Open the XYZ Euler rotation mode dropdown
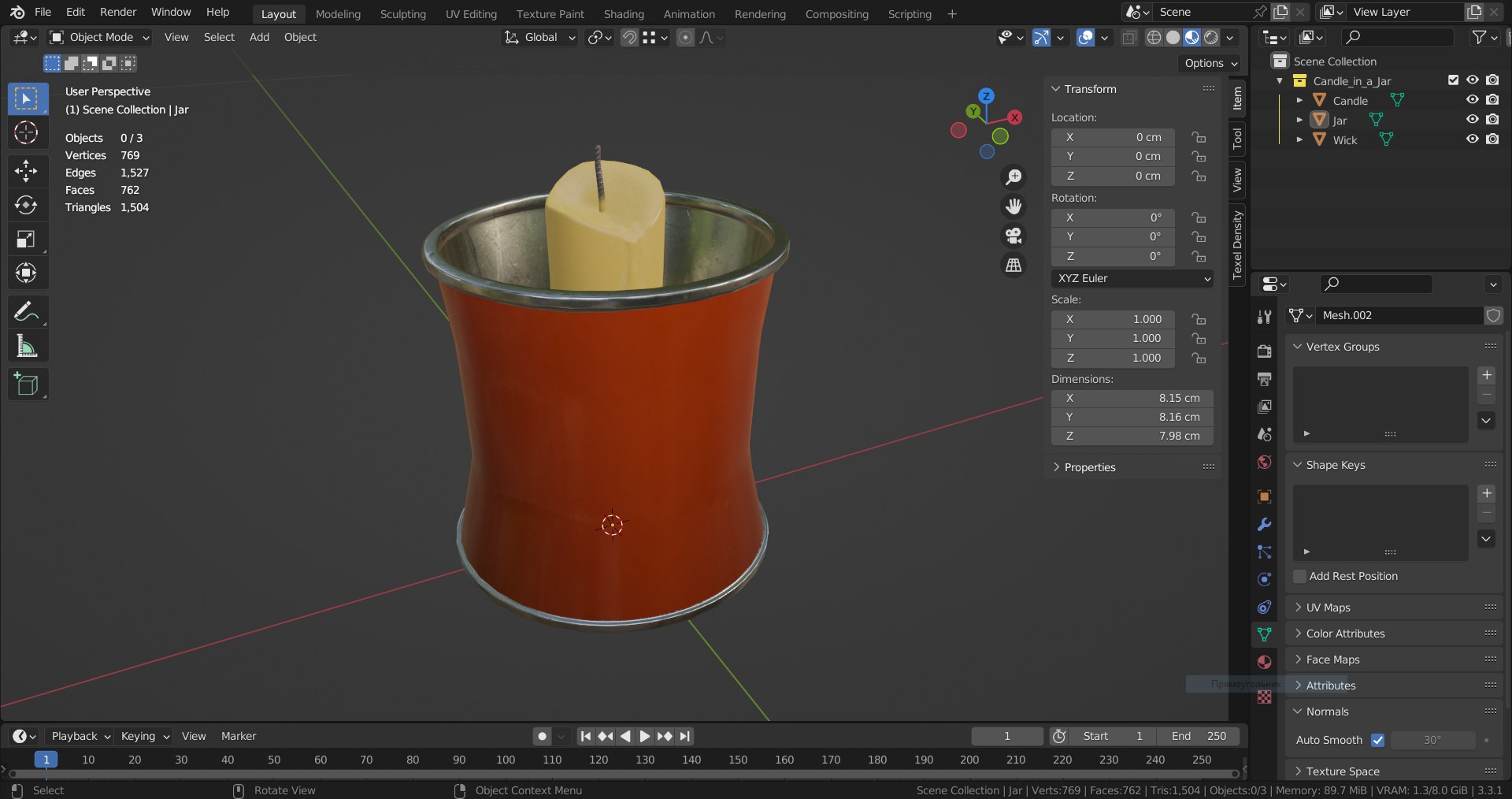The image size is (1512, 799). (1132, 278)
